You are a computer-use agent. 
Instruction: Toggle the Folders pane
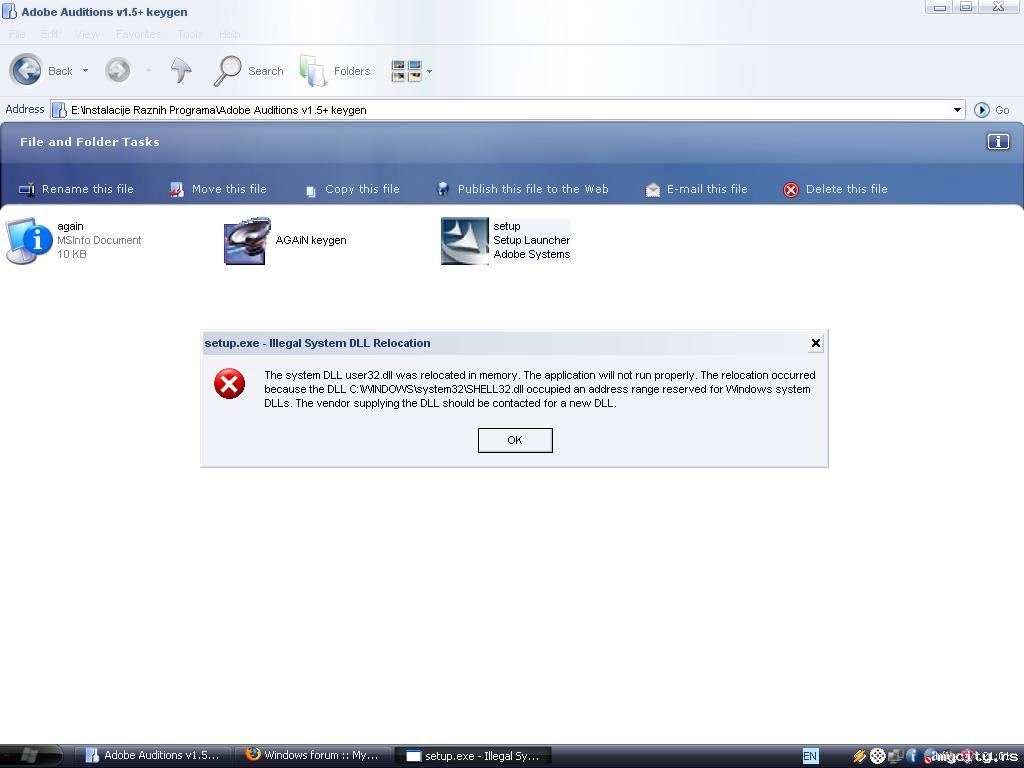335,71
